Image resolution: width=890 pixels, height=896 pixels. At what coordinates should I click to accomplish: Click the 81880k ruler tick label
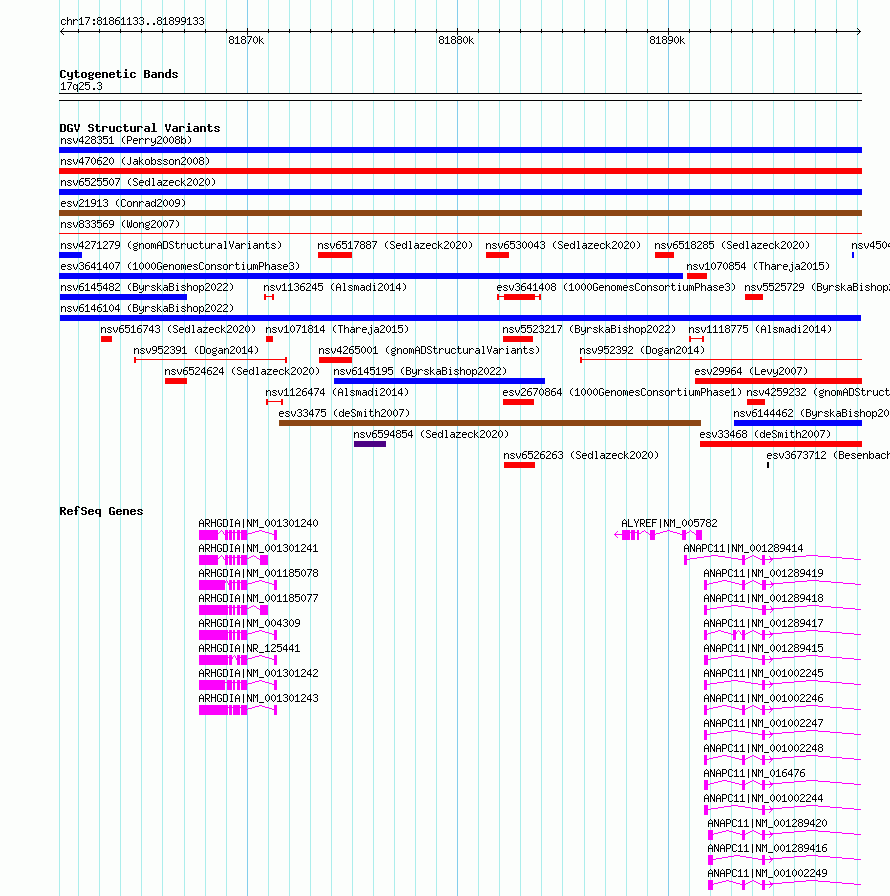[456, 41]
